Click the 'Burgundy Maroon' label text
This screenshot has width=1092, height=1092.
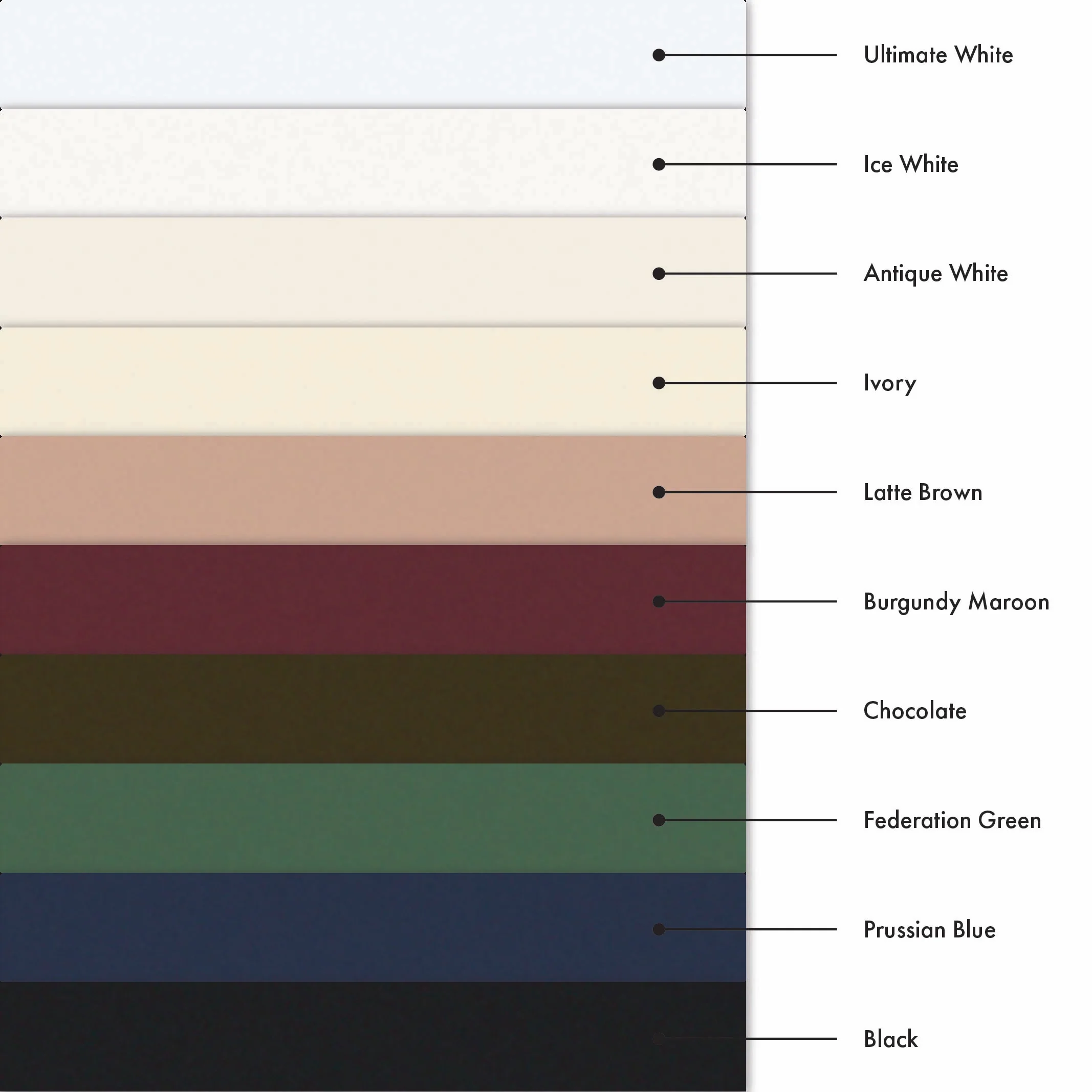point(956,602)
